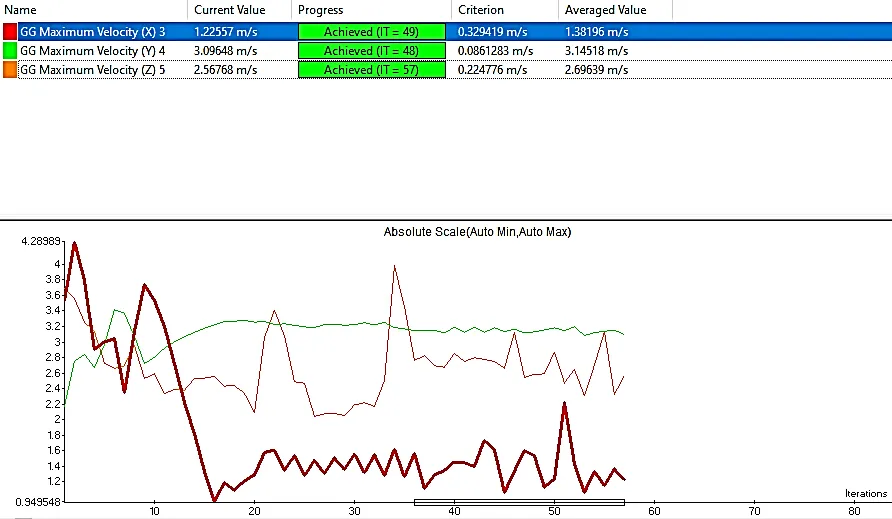This screenshot has height=519, width=892.
Task: Select the GG Maximum Velocity (Y) 4 goal
Action: 92,50
